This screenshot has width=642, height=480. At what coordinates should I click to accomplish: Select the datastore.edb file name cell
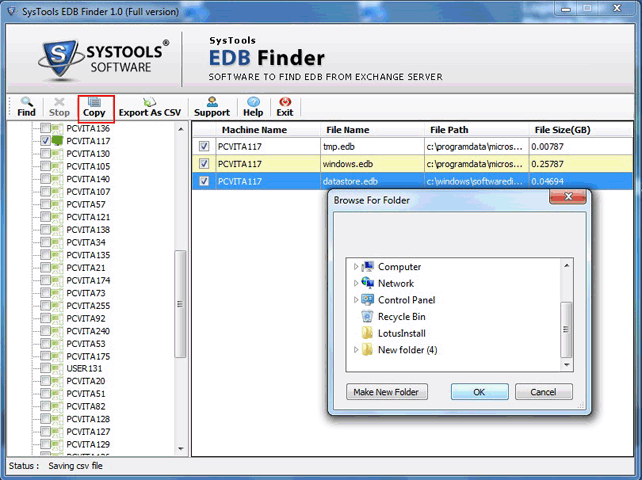pyautogui.click(x=372, y=181)
